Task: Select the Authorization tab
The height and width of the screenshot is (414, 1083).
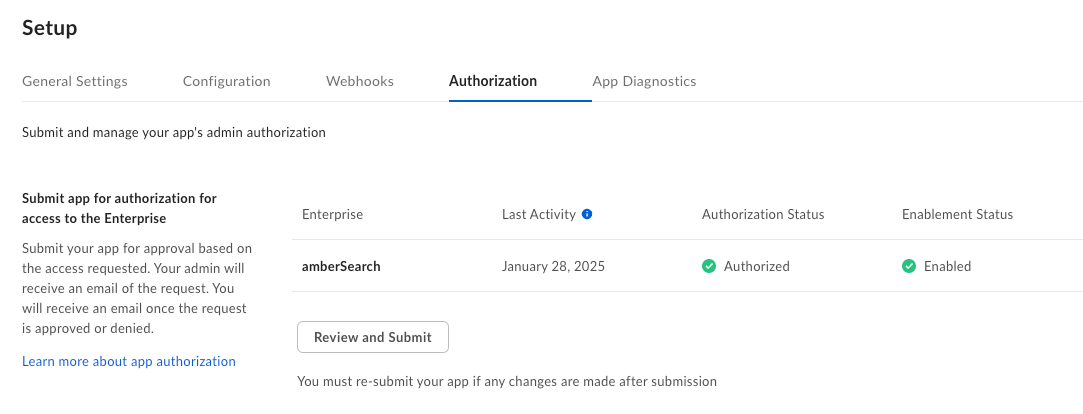Action: [x=492, y=81]
